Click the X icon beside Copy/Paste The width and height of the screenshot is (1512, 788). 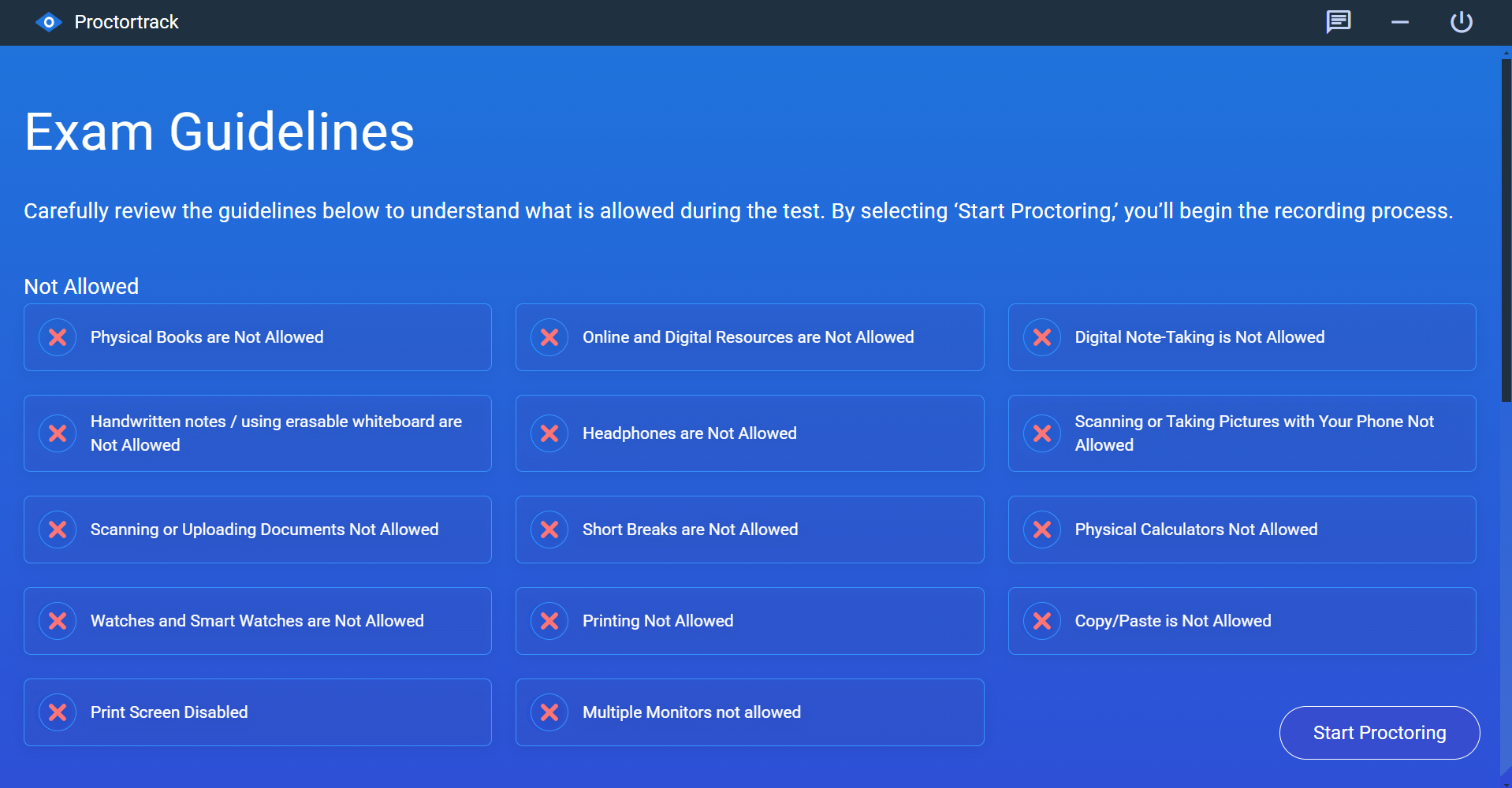click(x=1042, y=621)
